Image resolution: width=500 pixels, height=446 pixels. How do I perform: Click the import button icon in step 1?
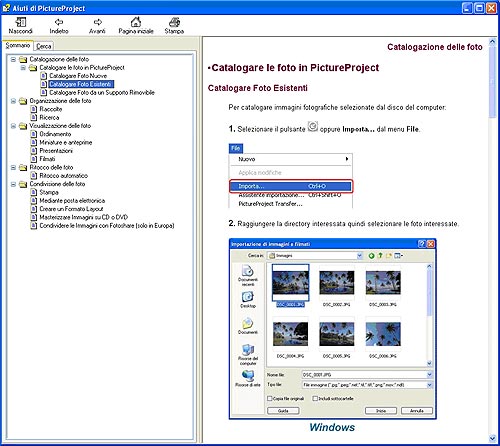pos(313,127)
